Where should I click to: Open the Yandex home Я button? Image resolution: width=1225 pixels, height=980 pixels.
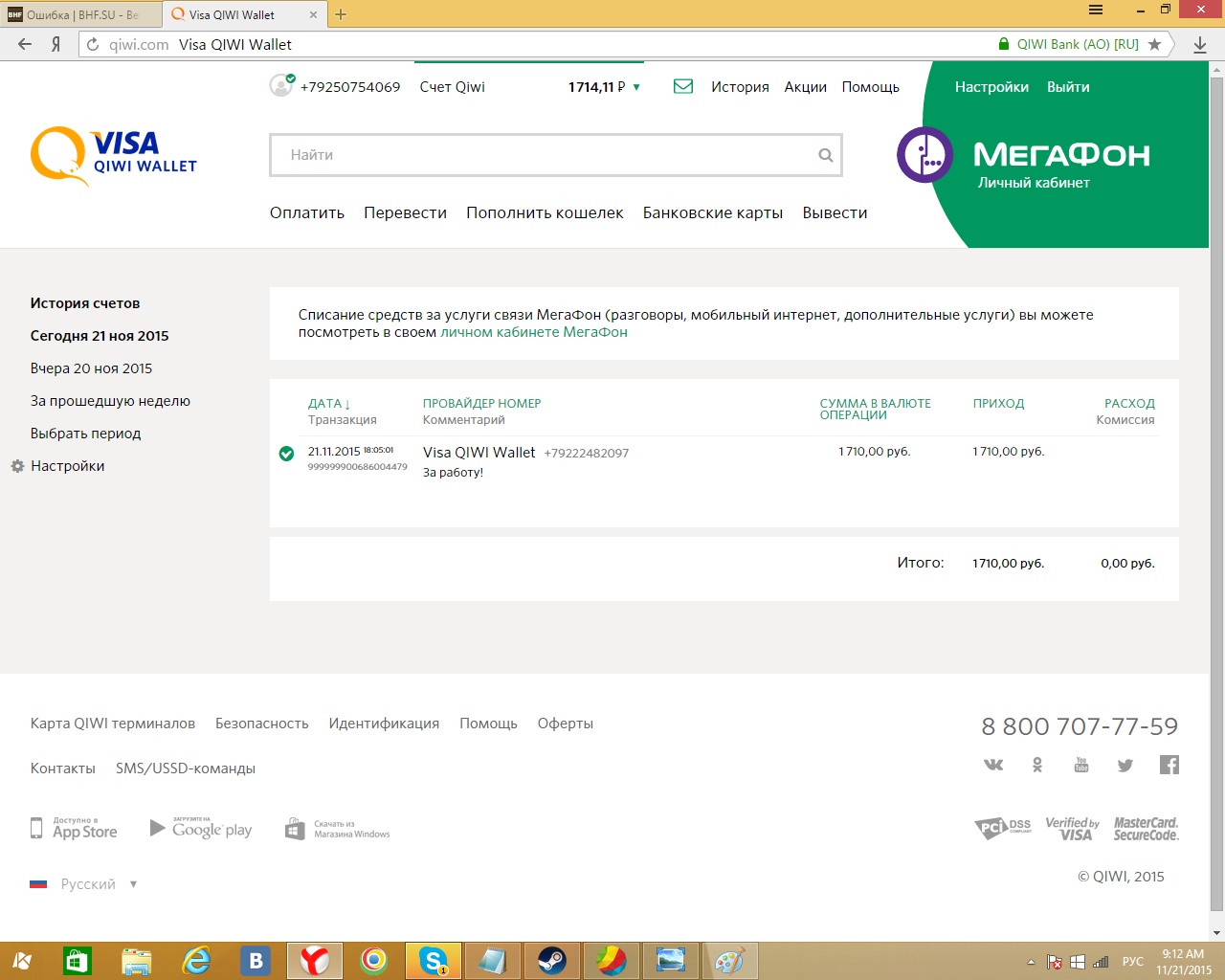coord(56,44)
